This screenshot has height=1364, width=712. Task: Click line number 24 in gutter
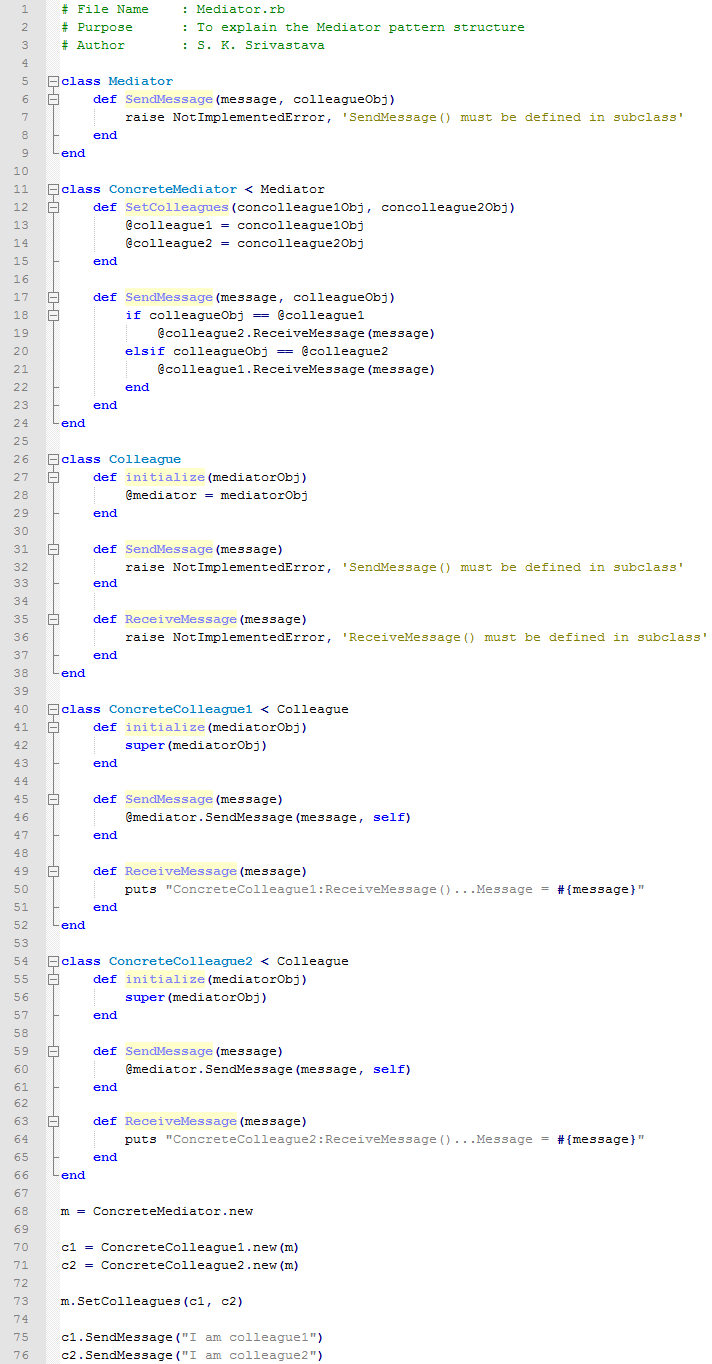pos(22,423)
